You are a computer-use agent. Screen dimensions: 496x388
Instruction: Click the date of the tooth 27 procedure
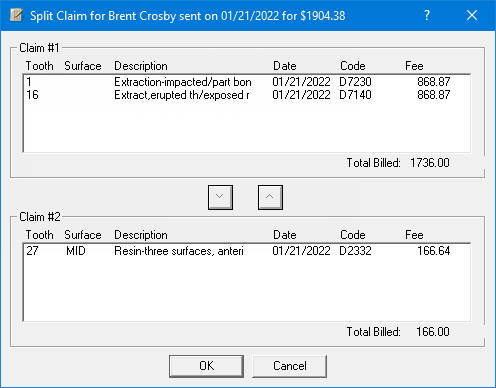point(301,251)
